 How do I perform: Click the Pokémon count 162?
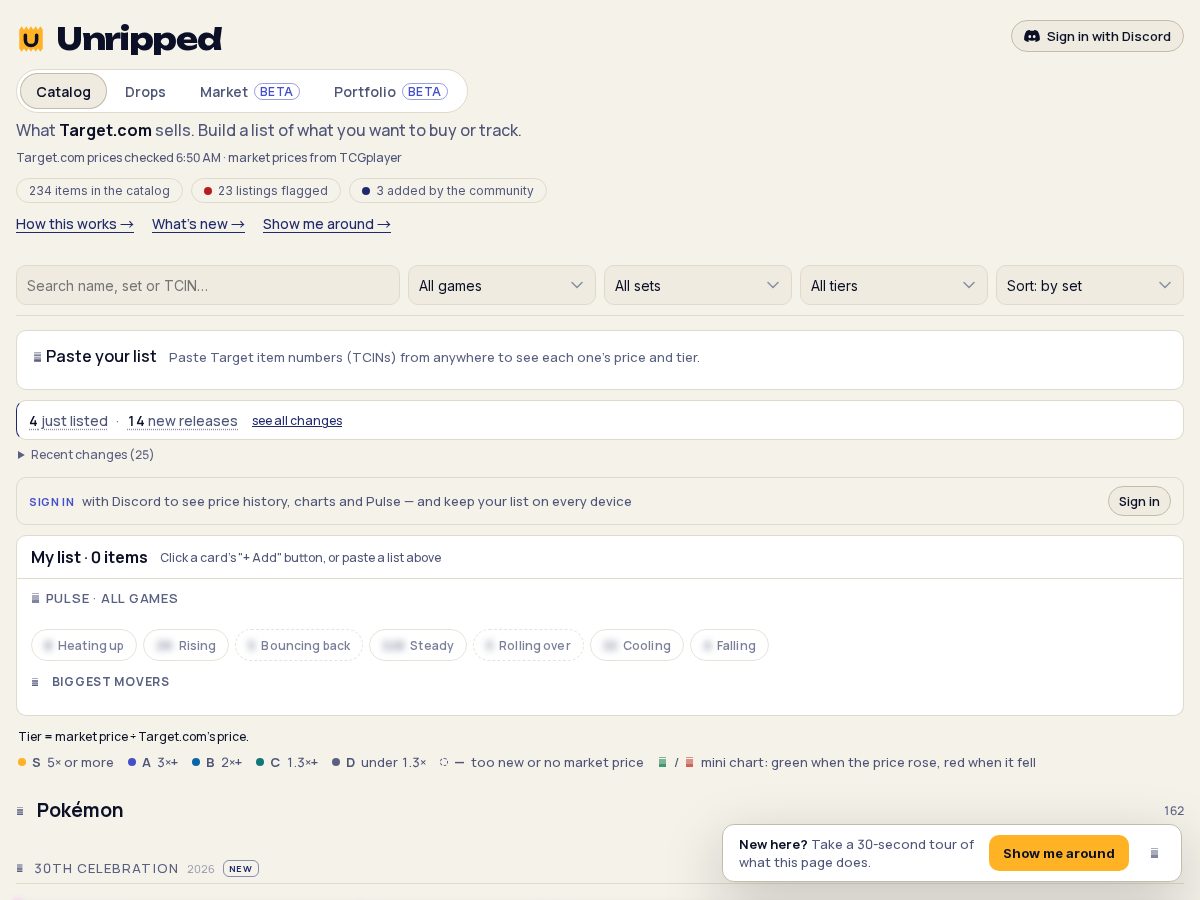1174,811
